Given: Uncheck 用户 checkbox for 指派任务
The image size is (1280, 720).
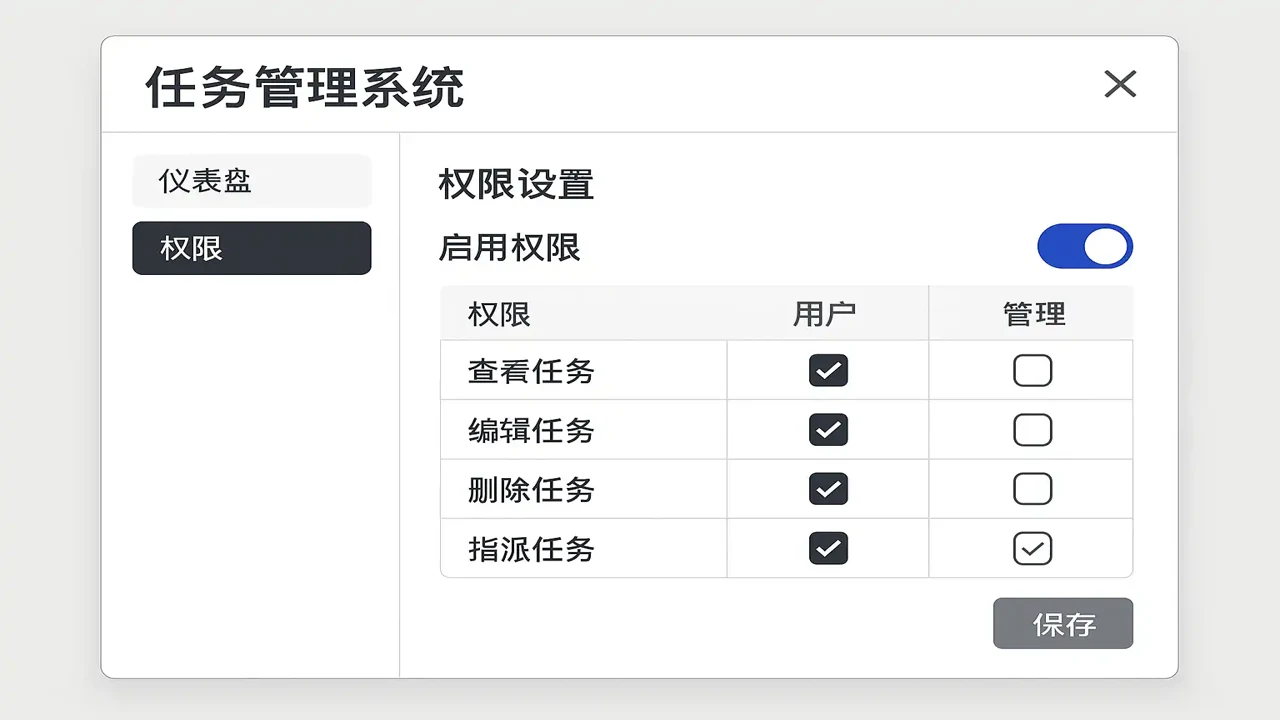Looking at the screenshot, I should (828, 548).
